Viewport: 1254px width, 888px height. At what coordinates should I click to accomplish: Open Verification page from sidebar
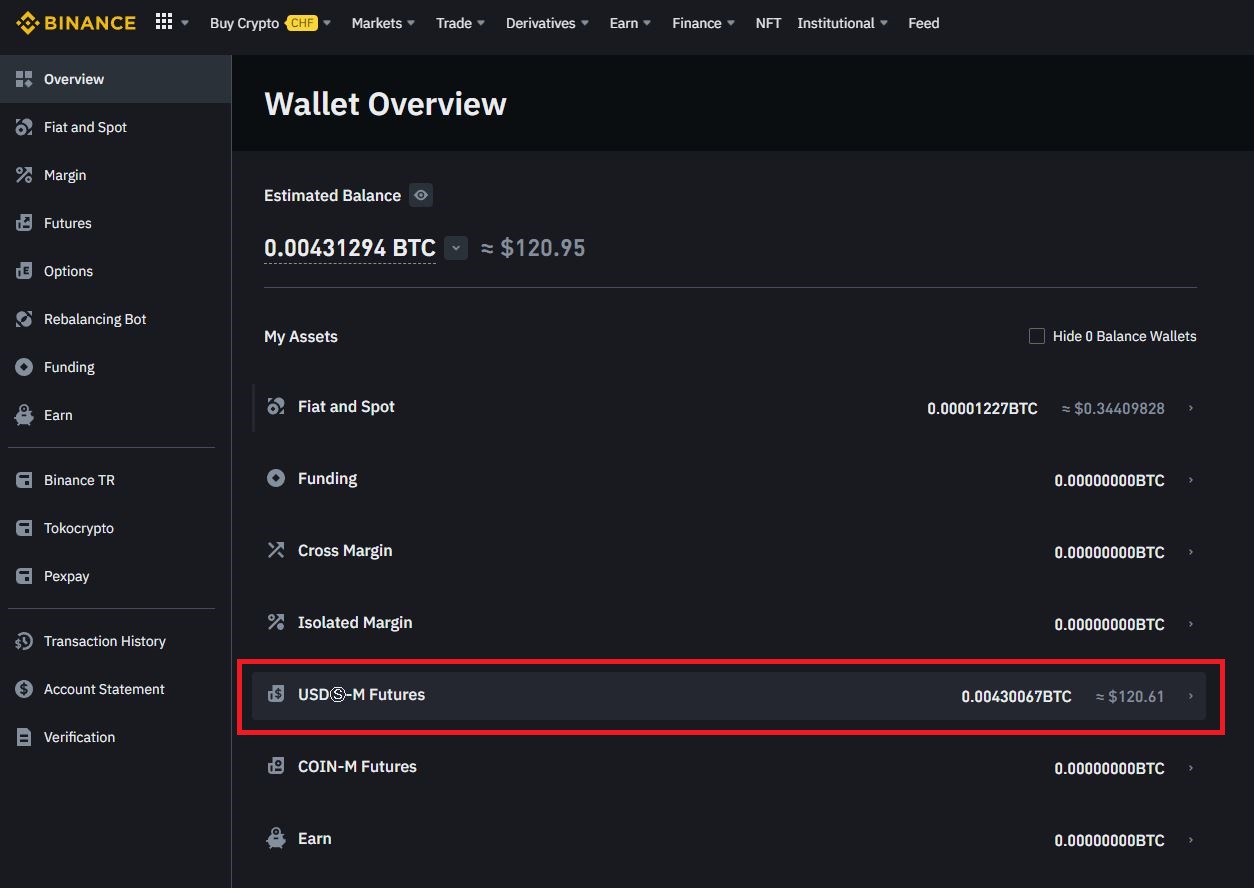(x=79, y=737)
